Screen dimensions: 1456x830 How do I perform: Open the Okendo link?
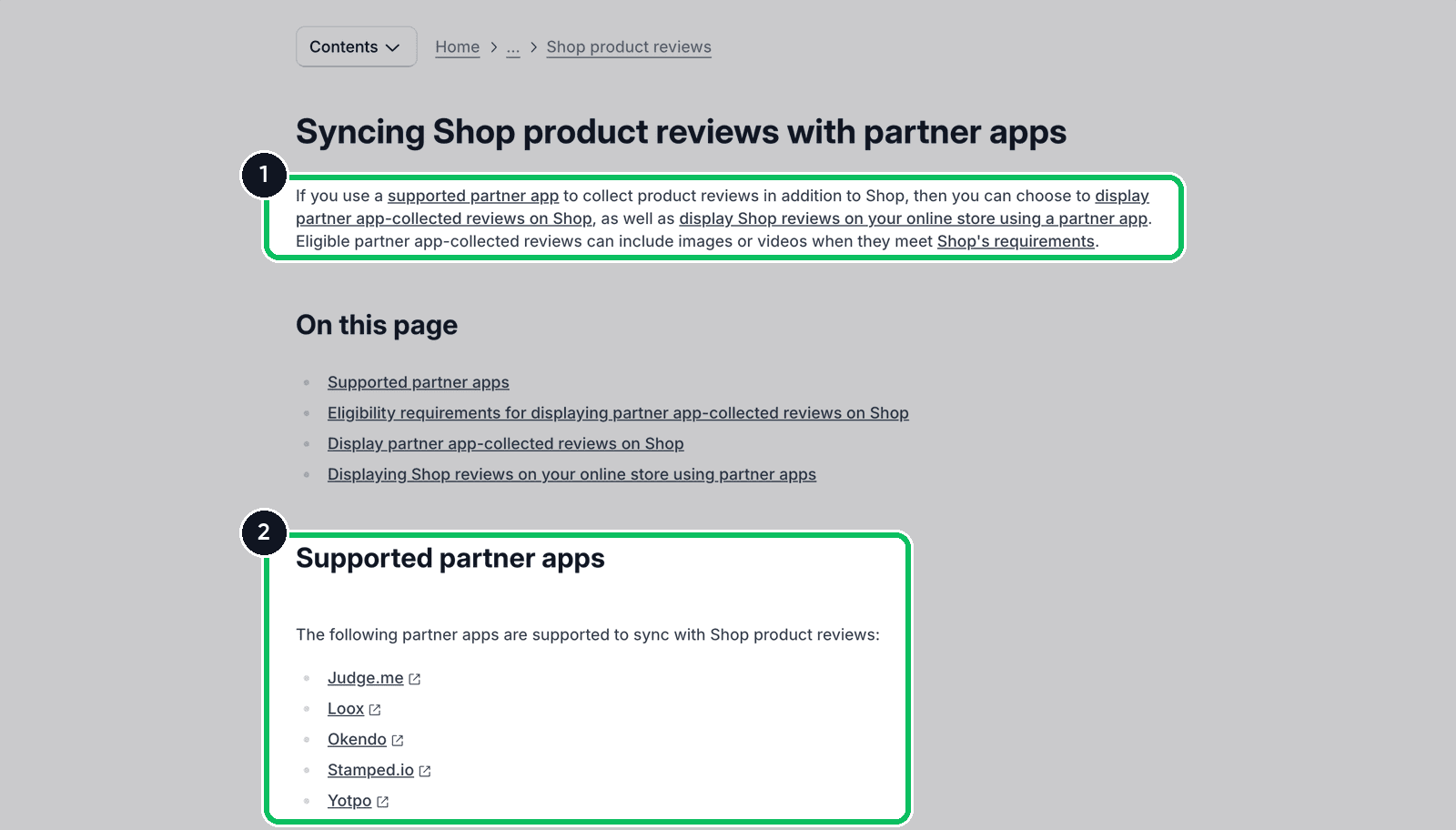point(357,739)
